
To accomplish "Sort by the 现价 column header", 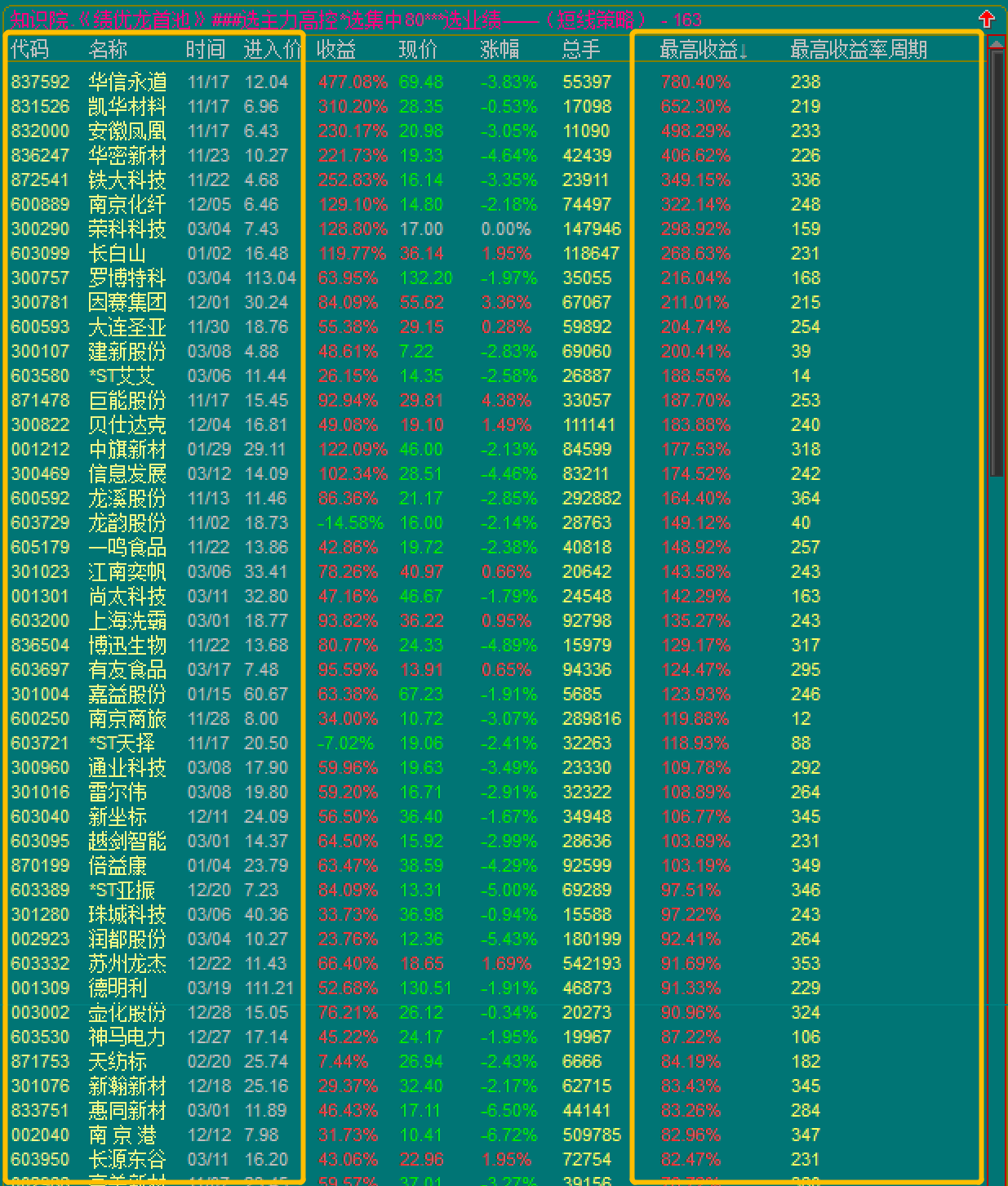I will pyautogui.click(x=419, y=50).
